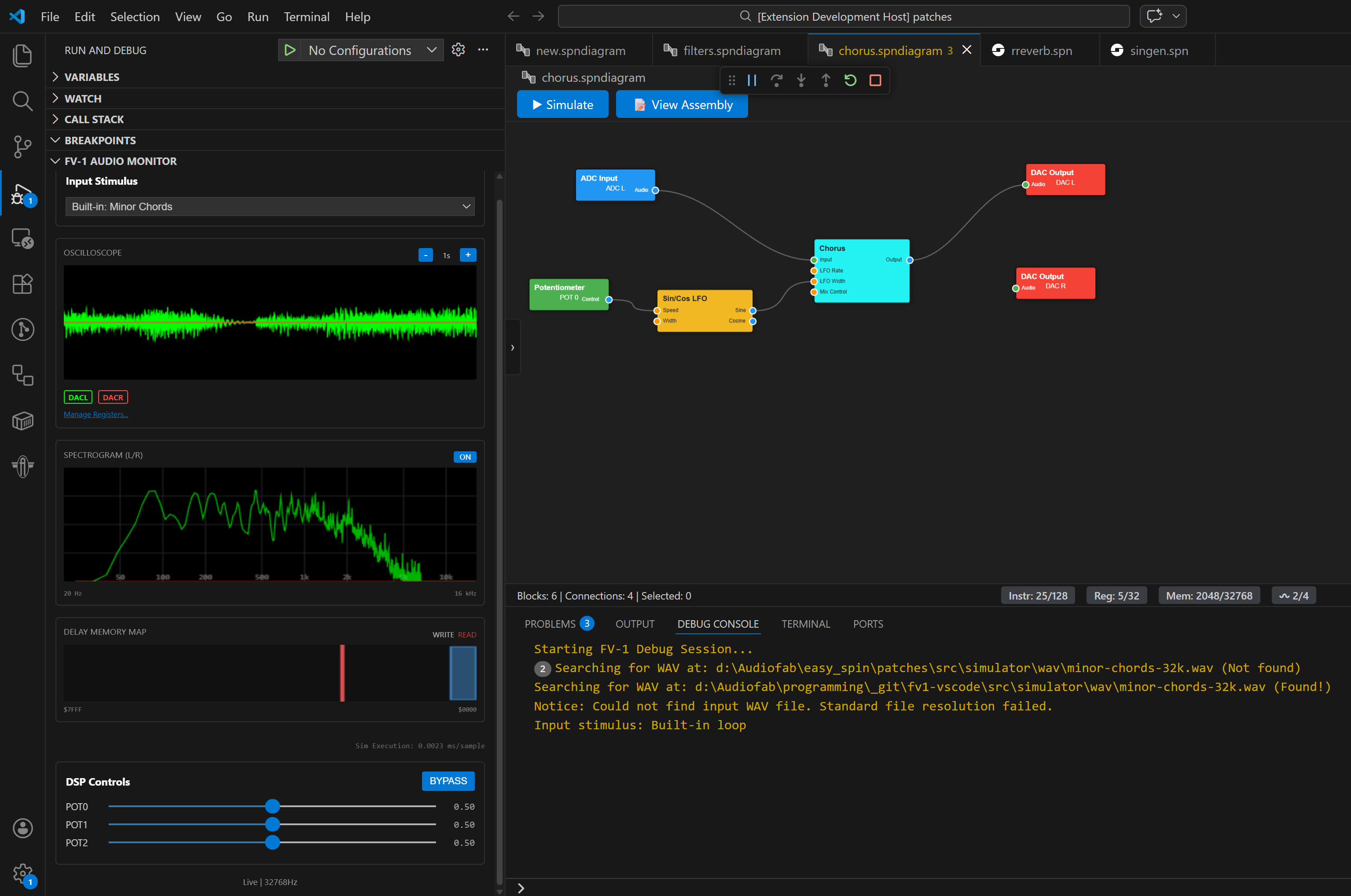Adjust the POT1 slider handle
Viewport: 1351px width, 896px height.
click(273, 824)
